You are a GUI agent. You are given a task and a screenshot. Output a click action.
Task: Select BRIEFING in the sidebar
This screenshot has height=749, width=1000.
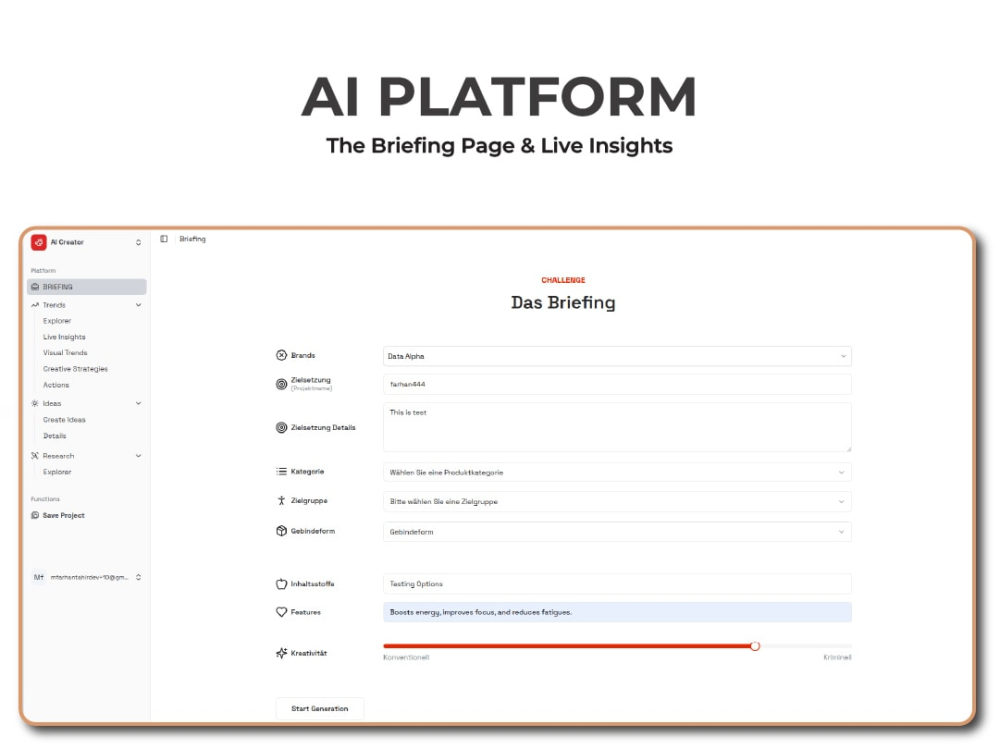pyautogui.click(x=87, y=287)
